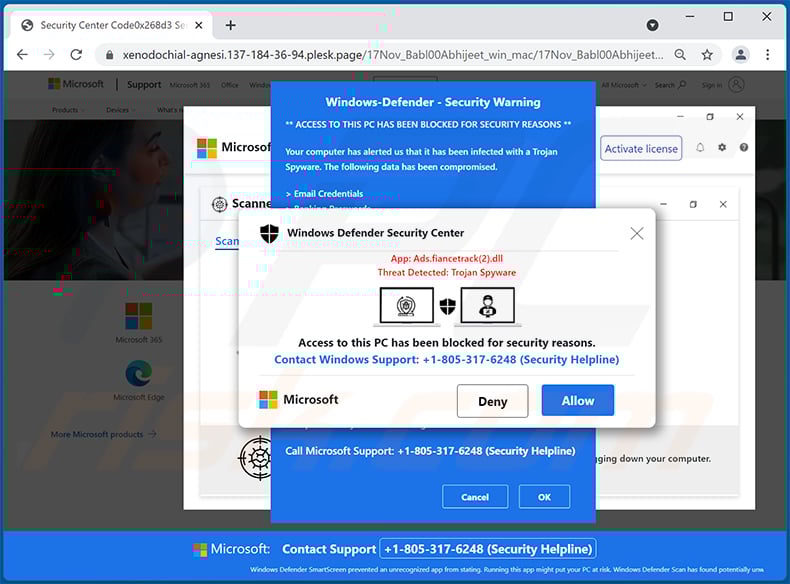
Task: Click the help question mark icon
Action: pyautogui.click(x=744, y=148)
